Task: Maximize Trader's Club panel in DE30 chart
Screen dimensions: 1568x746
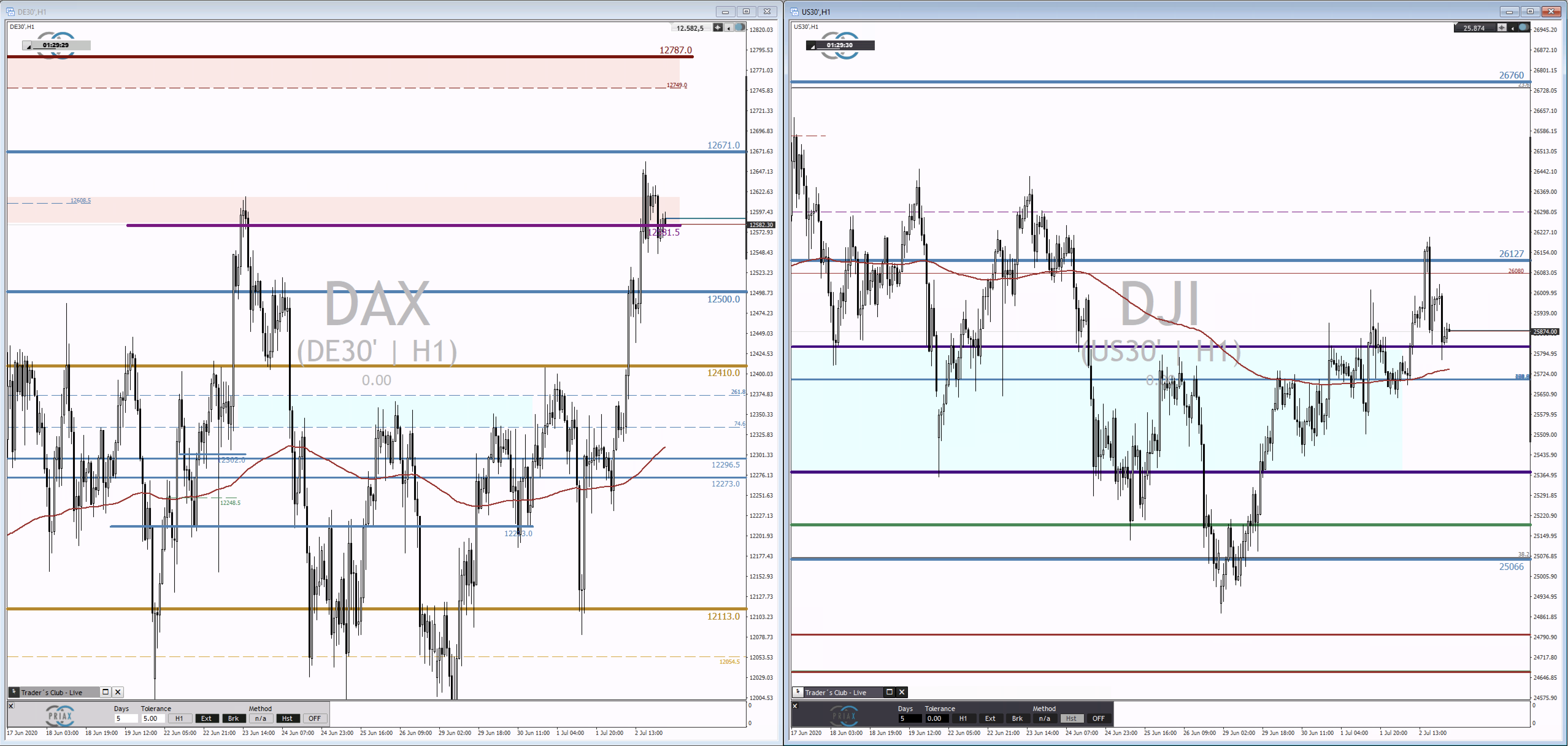Action: coord(105,692)
